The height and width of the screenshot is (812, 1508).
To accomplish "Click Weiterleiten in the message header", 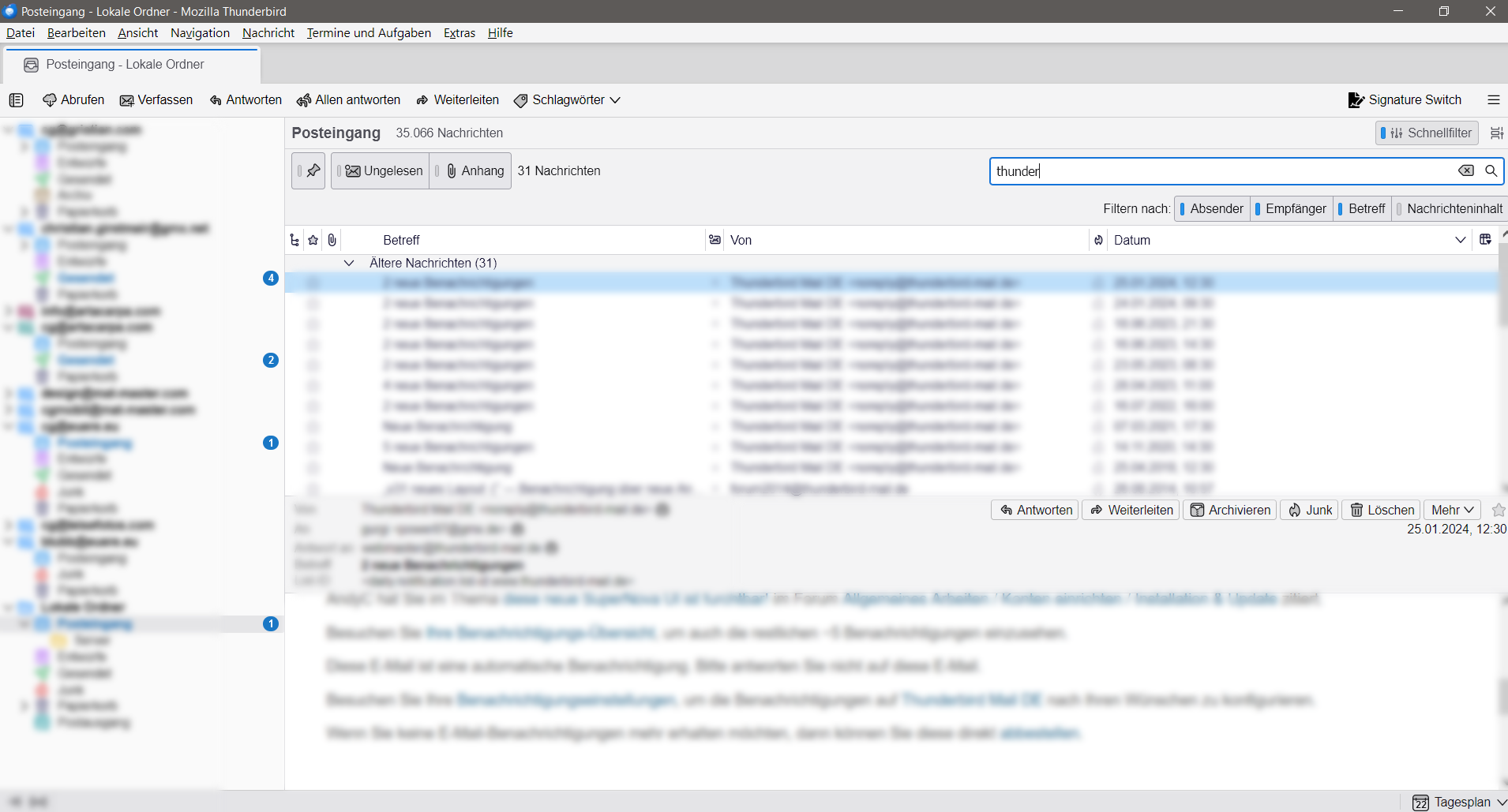I will click(1131, 511).
